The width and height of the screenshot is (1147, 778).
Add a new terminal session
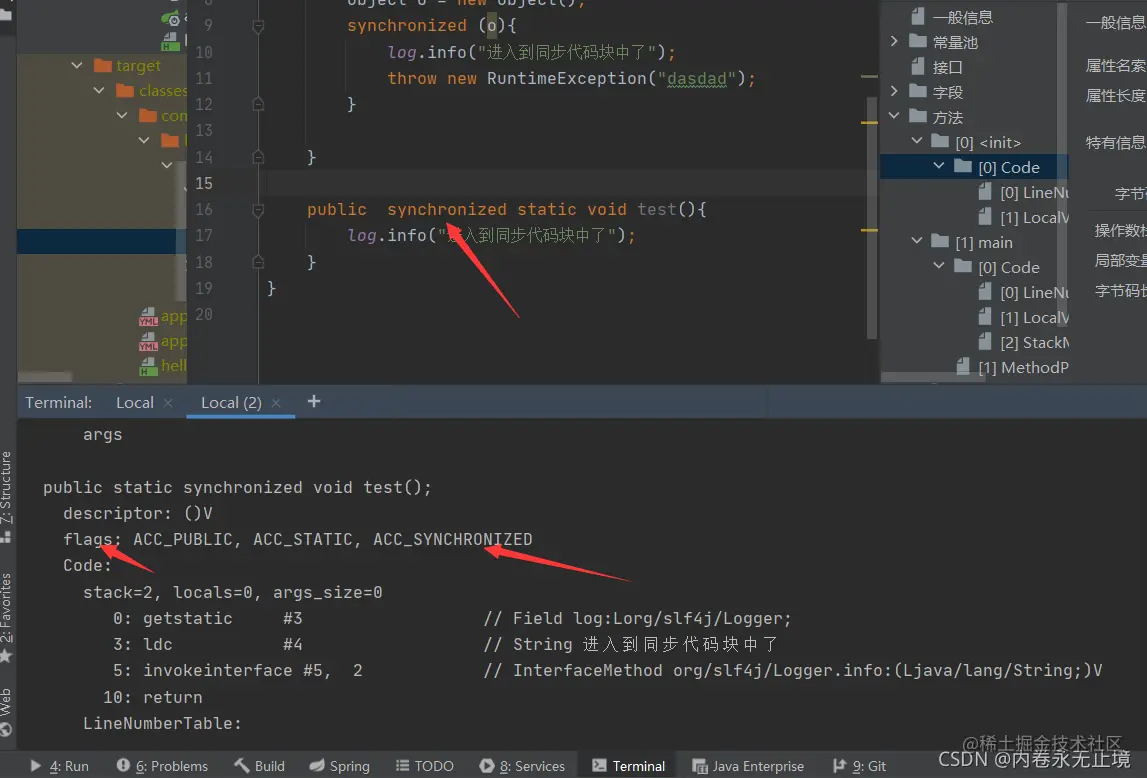tap(314, 401)
